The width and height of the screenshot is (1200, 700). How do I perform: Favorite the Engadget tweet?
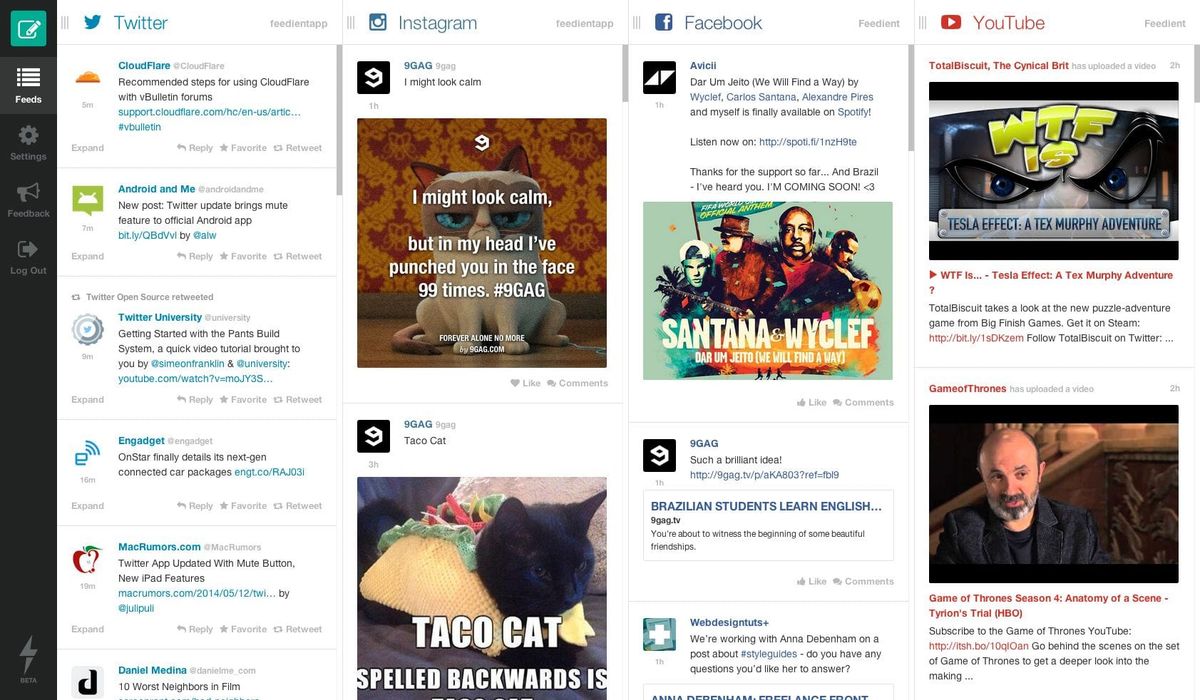[x=243, y=506]
